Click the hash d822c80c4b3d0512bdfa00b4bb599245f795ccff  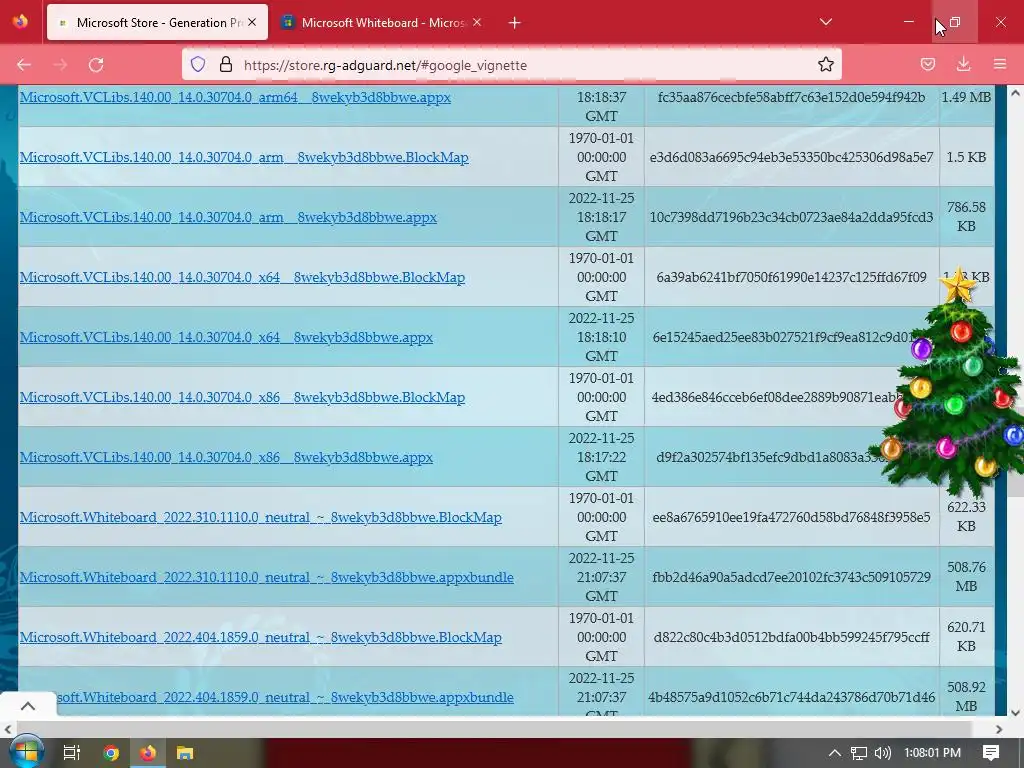pyautogui.click(x=791, y=638)
